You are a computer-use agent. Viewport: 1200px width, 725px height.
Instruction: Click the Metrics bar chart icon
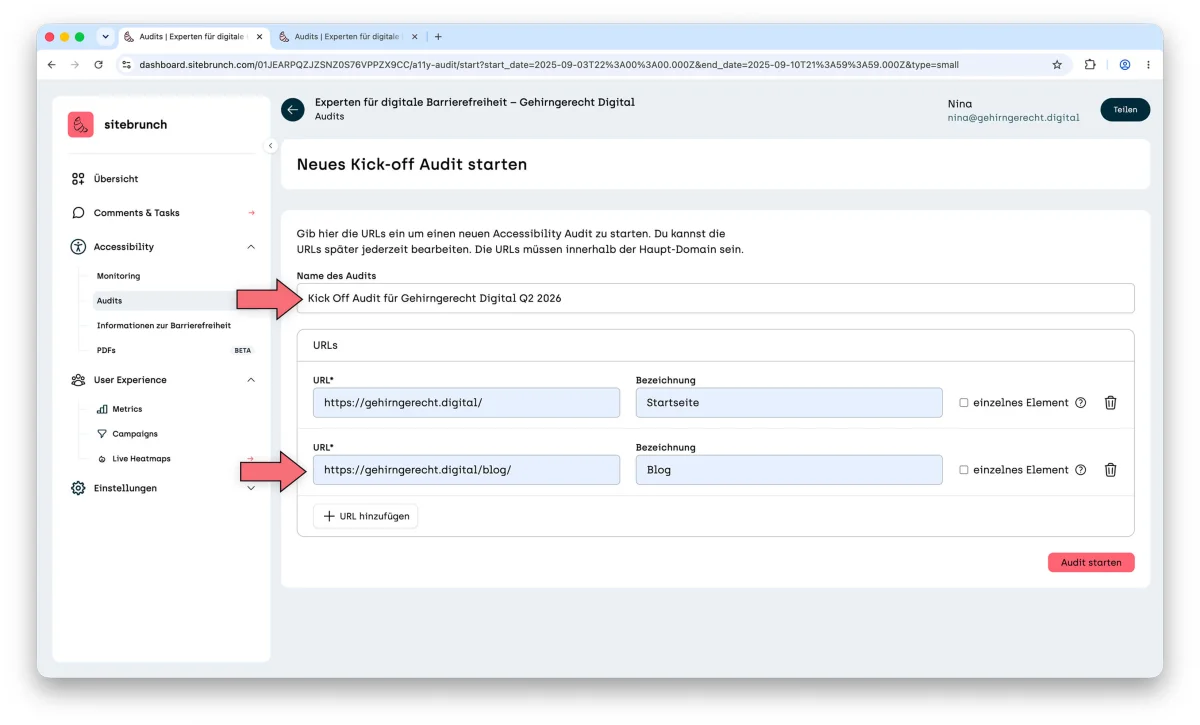point(102,409)
